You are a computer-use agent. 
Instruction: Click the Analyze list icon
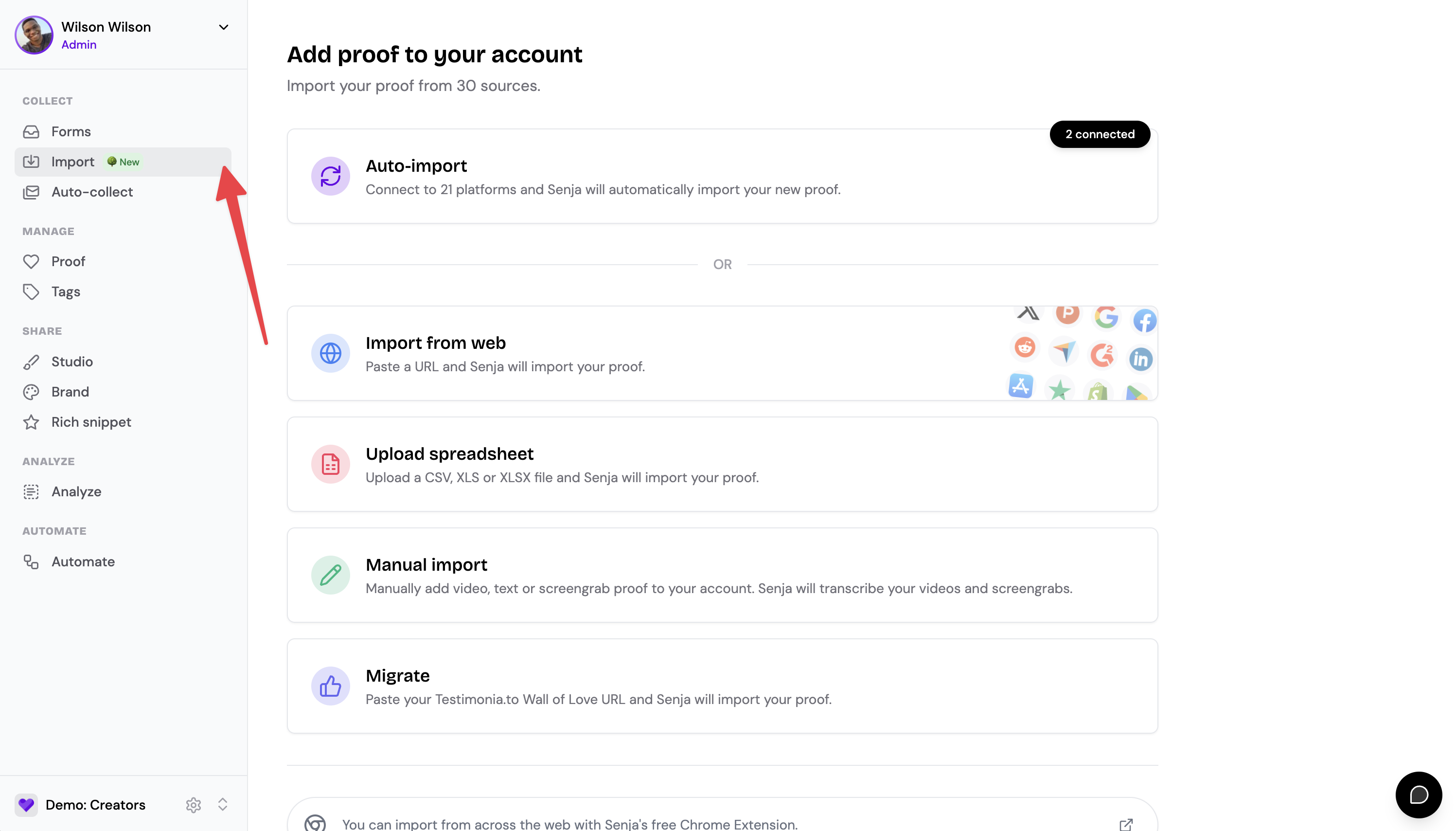(x=32, y=492)
